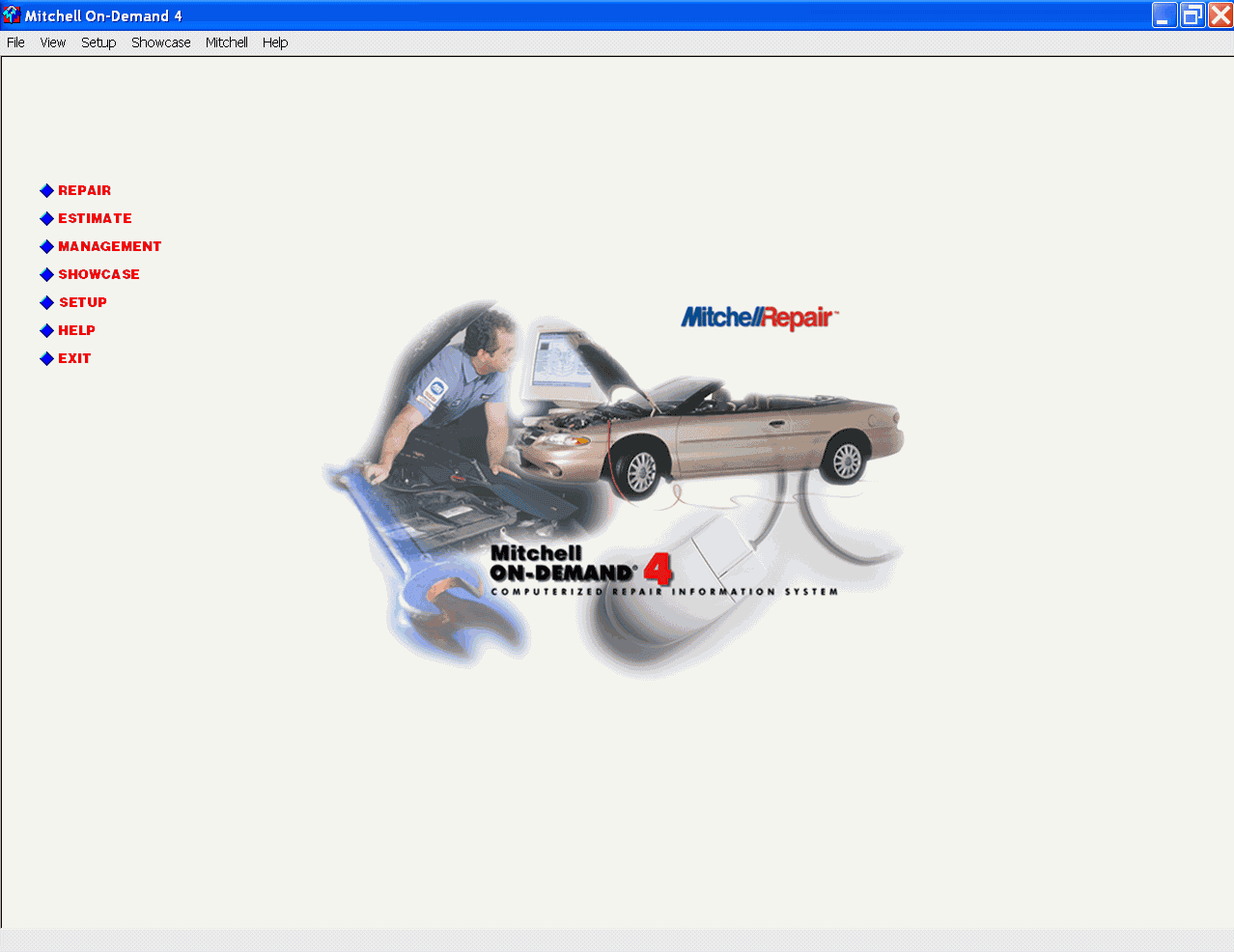Click the blue diamond beside SHOWCASE
1234x952 pixels.
pyautogui.click(x=46, y=275)
